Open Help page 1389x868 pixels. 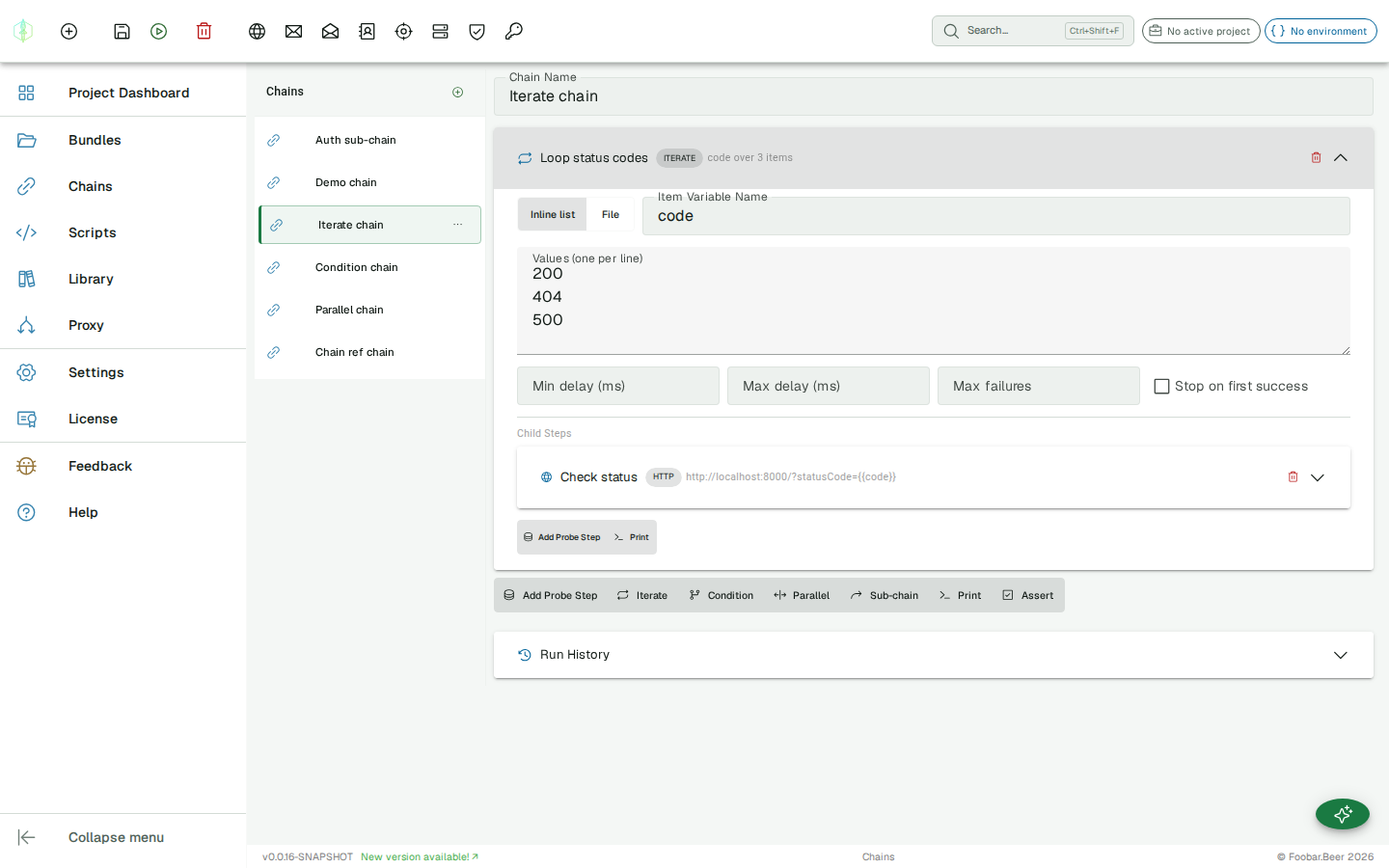click(x=123, y=512)
